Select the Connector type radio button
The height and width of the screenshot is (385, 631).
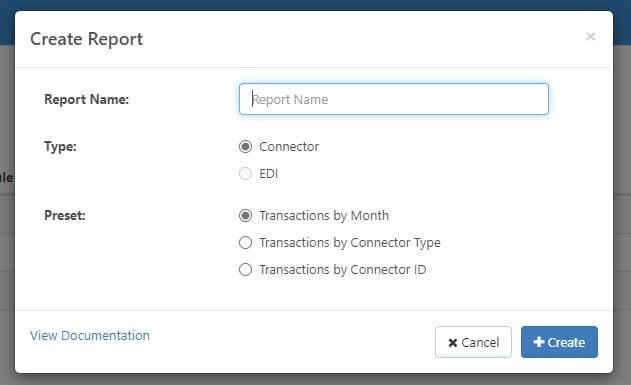coord(245,146)
